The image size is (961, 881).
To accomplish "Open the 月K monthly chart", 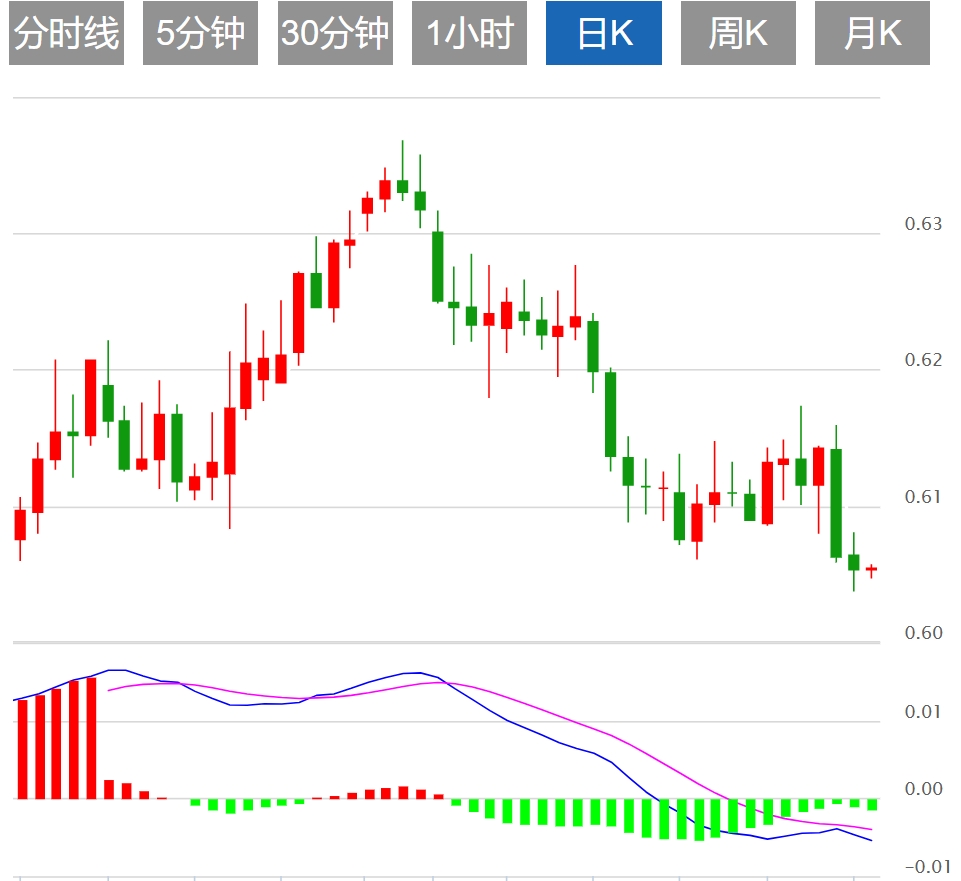I will (872, 33).
